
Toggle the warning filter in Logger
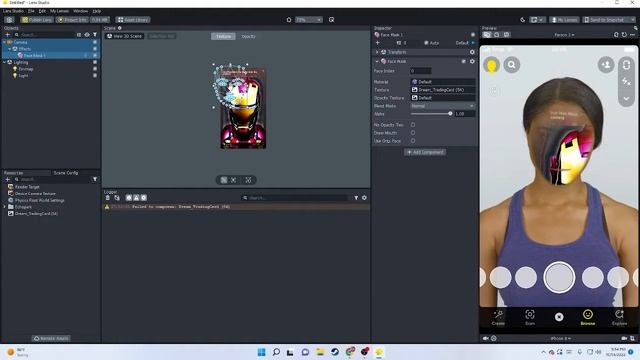(x=136, y=198)
